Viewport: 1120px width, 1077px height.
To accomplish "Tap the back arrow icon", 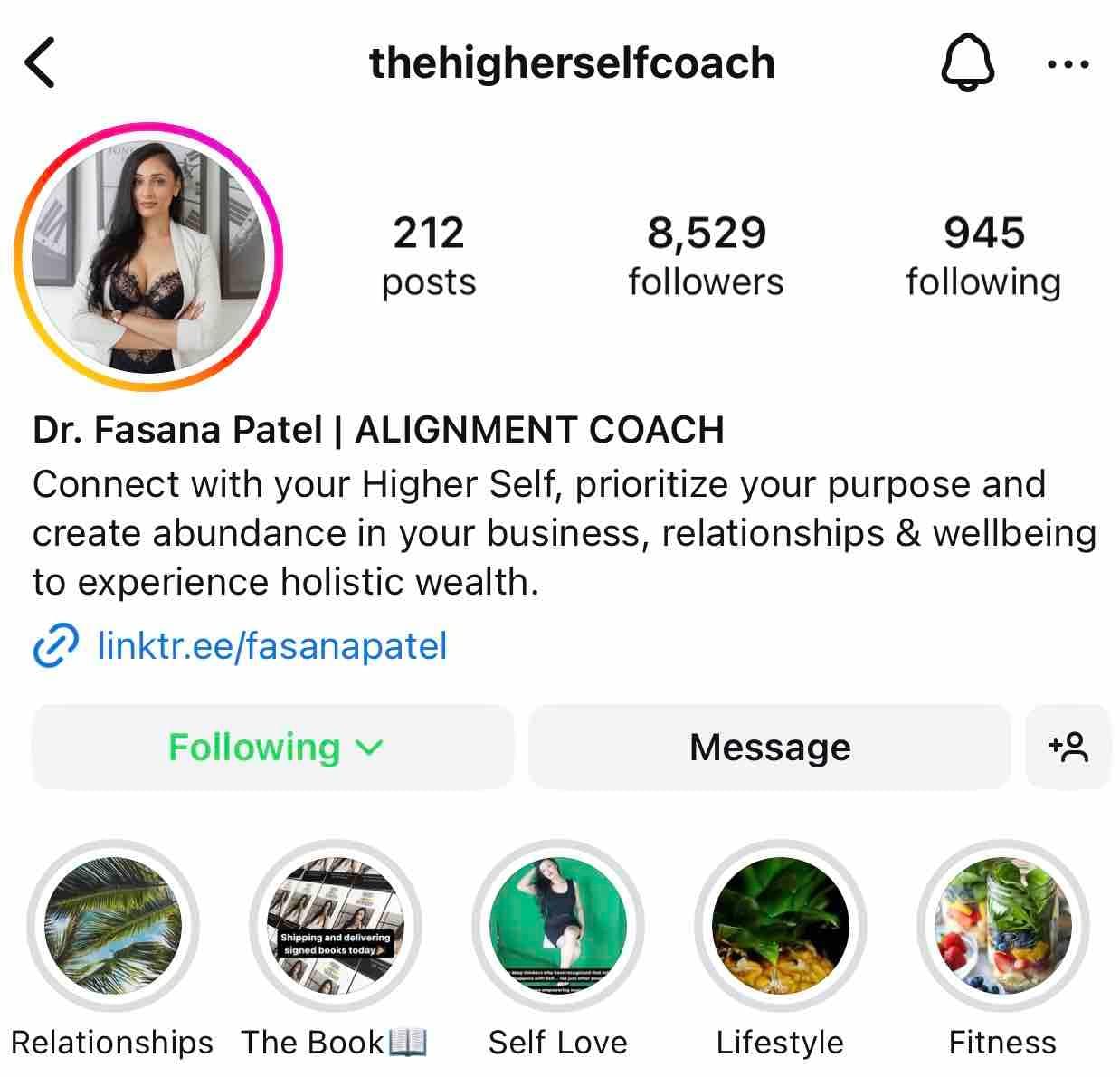I will (x=41, y=62).
